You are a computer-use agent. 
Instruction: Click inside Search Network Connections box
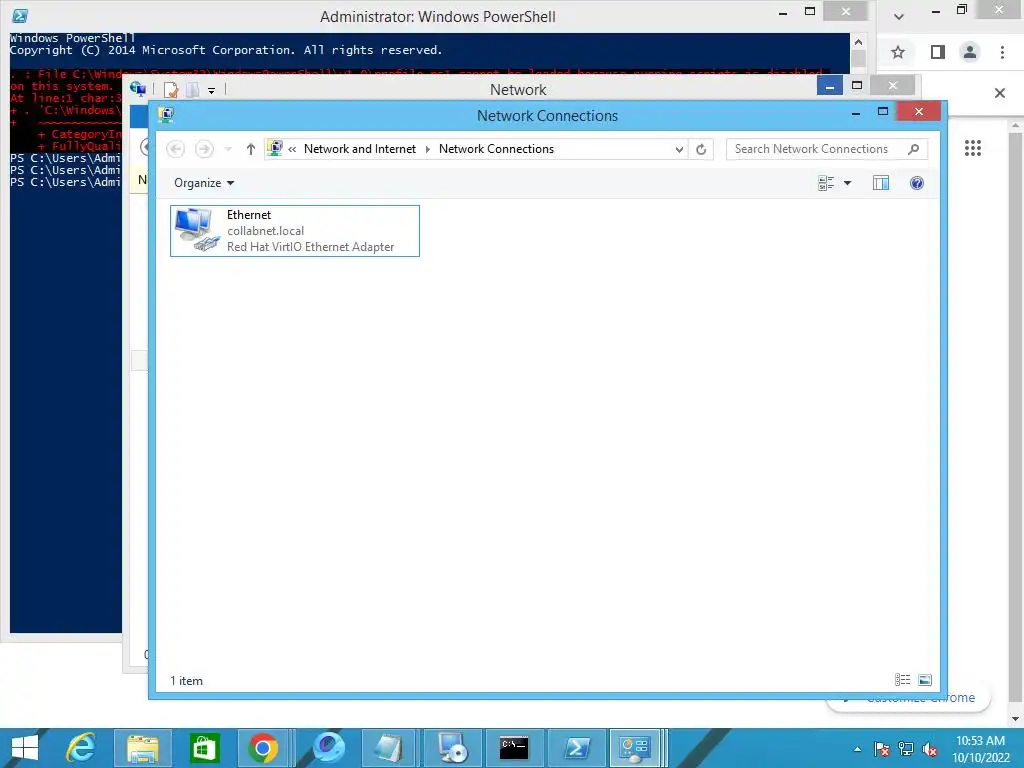tap(812, 150)
